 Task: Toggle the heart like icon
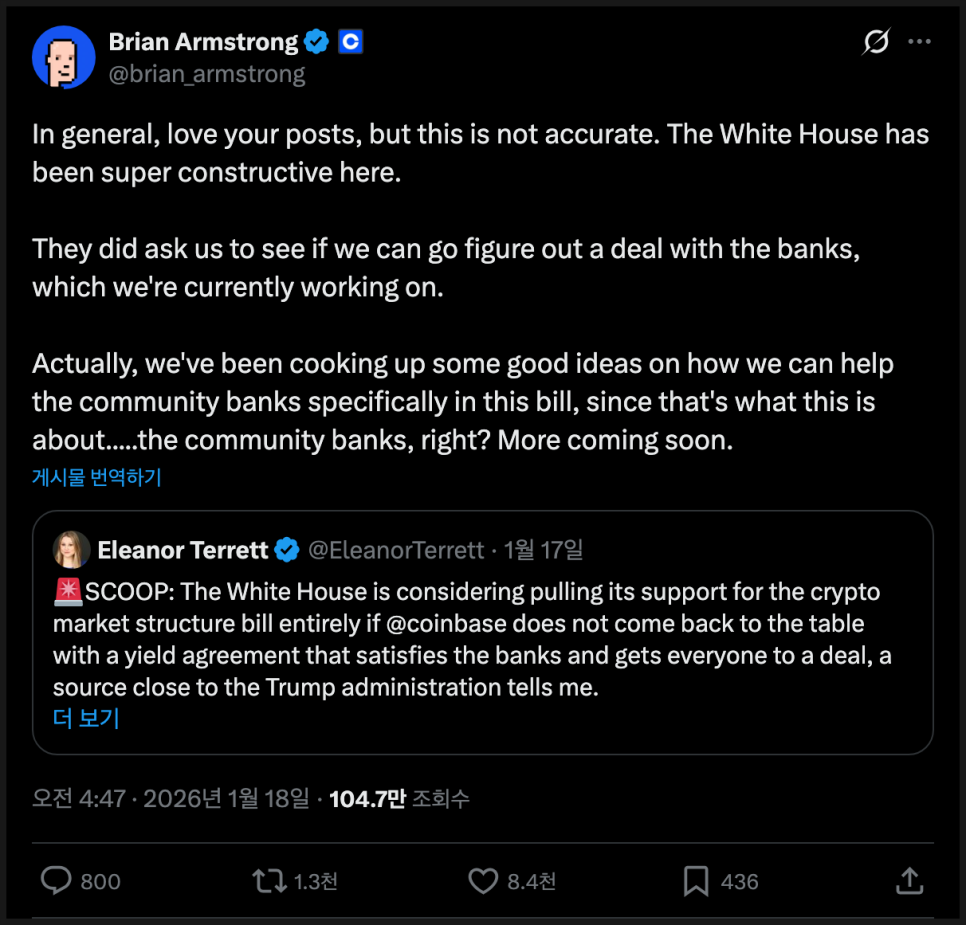[x=483, y=881]
